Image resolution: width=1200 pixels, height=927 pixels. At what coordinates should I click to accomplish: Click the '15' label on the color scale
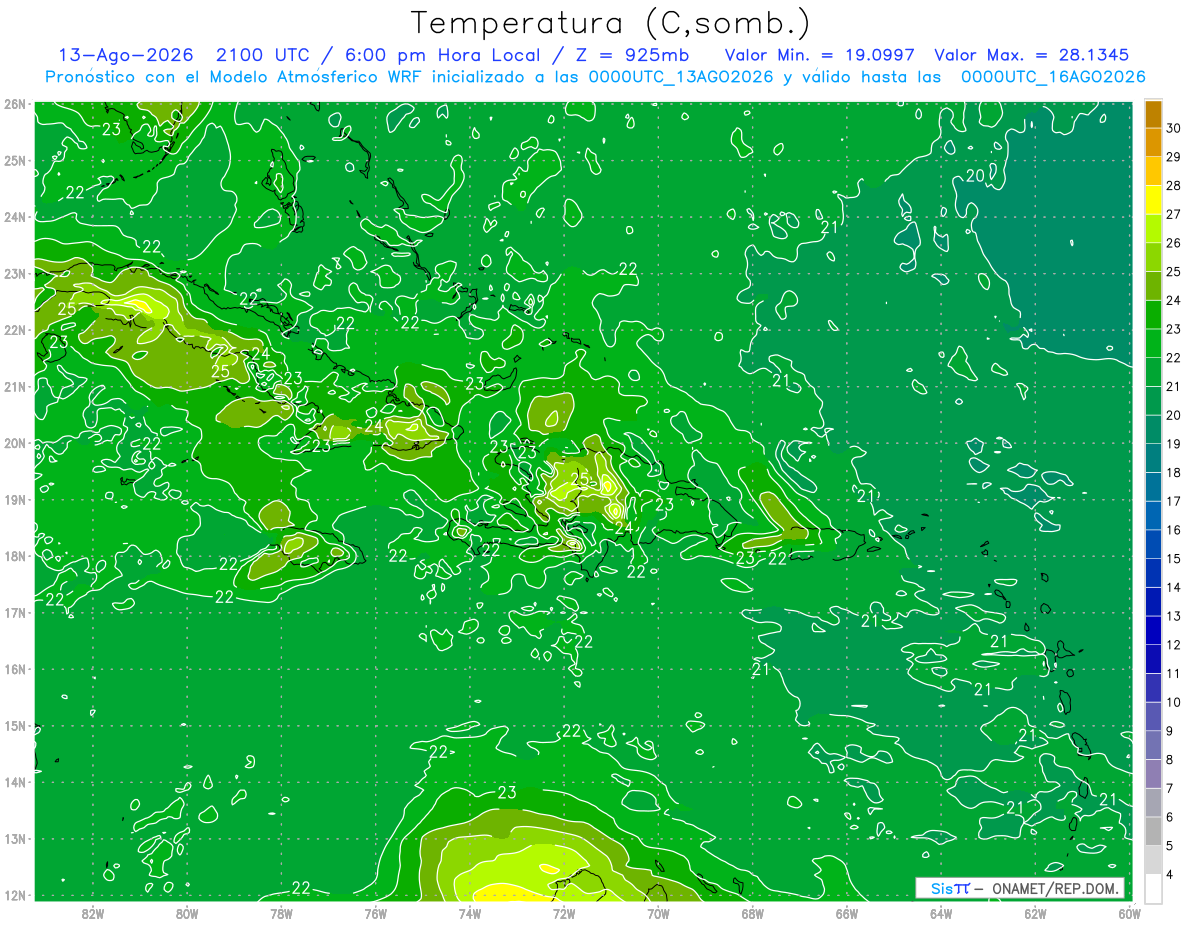point(1173,559)
